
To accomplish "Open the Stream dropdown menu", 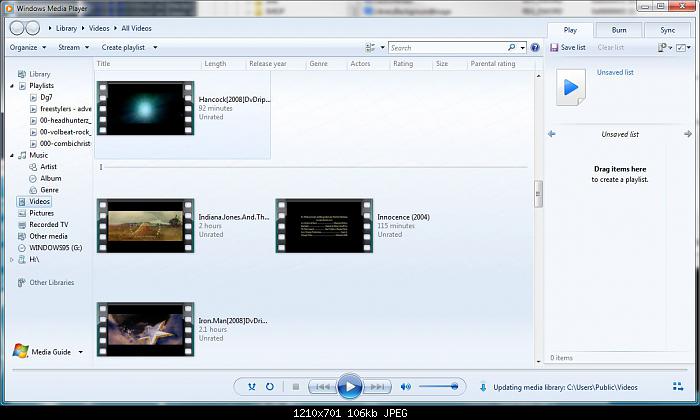I will click(74, 47).
